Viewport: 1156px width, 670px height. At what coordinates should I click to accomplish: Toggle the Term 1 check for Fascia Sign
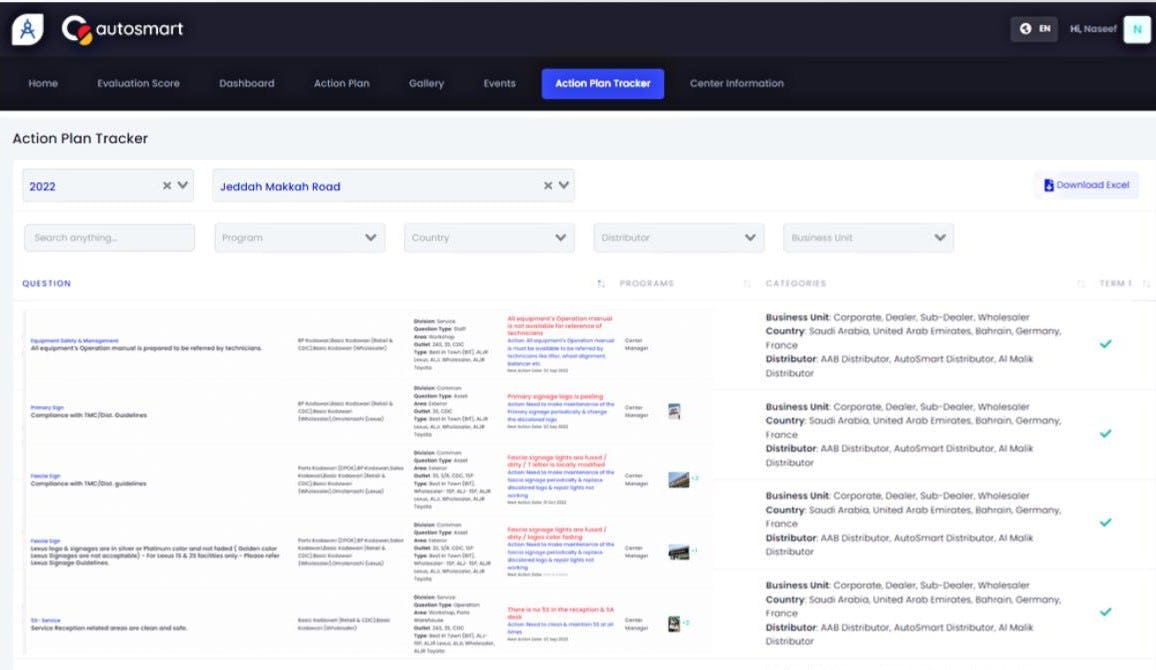(x=1106, y=522)
